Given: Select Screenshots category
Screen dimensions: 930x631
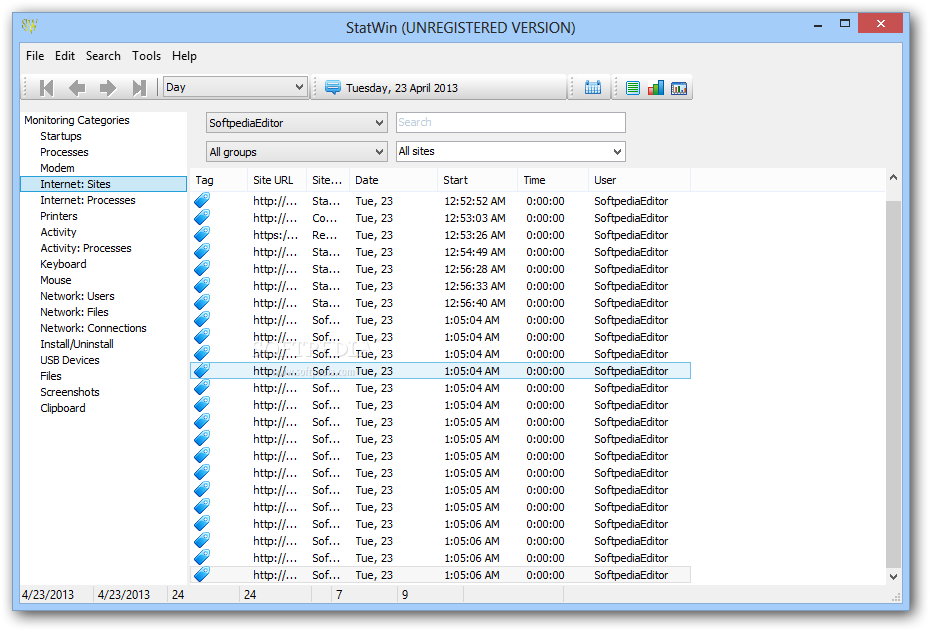Looking at the screenshot, I should [x=69, y=392].
